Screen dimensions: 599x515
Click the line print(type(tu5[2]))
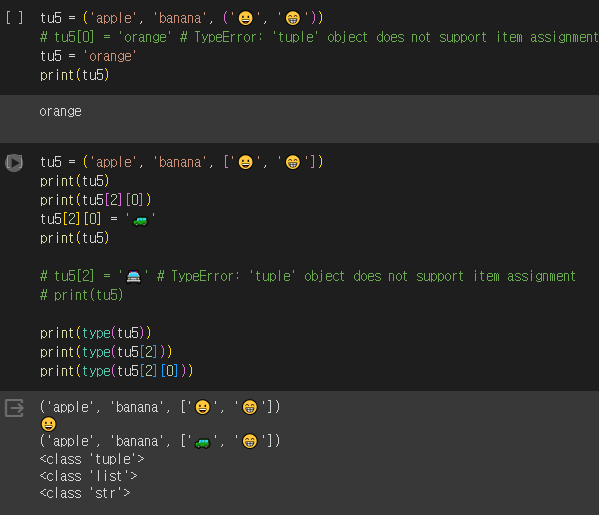tap(106, 352)
